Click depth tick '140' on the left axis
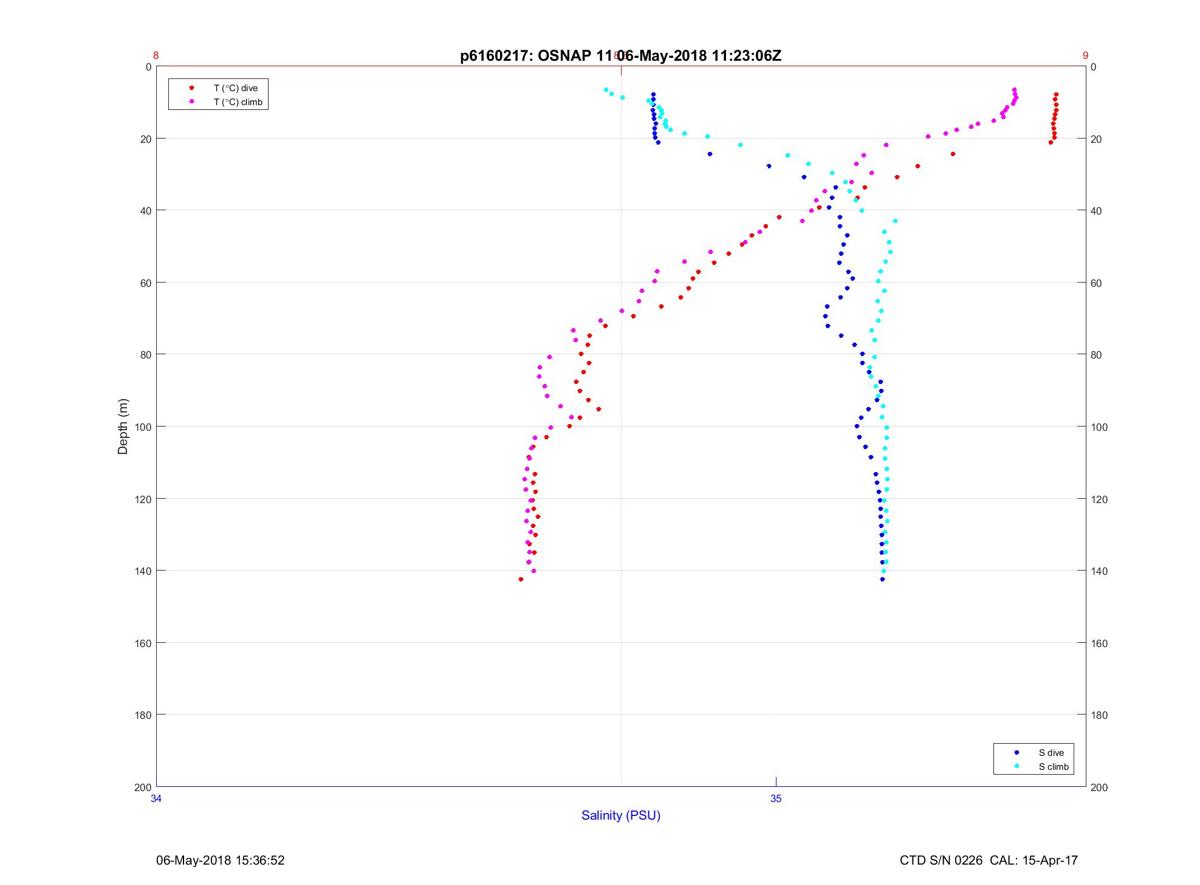This screenshot has width=1200, height=885. [x=142, y=571]
